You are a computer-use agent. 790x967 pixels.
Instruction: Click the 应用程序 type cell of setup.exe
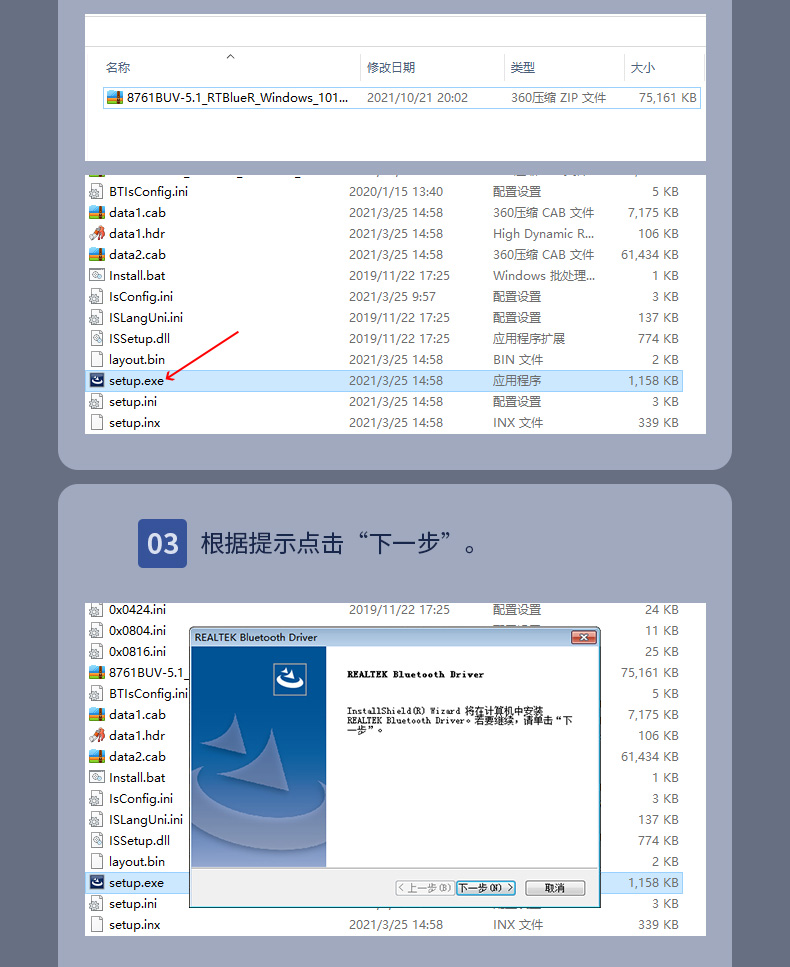[517, 381]
